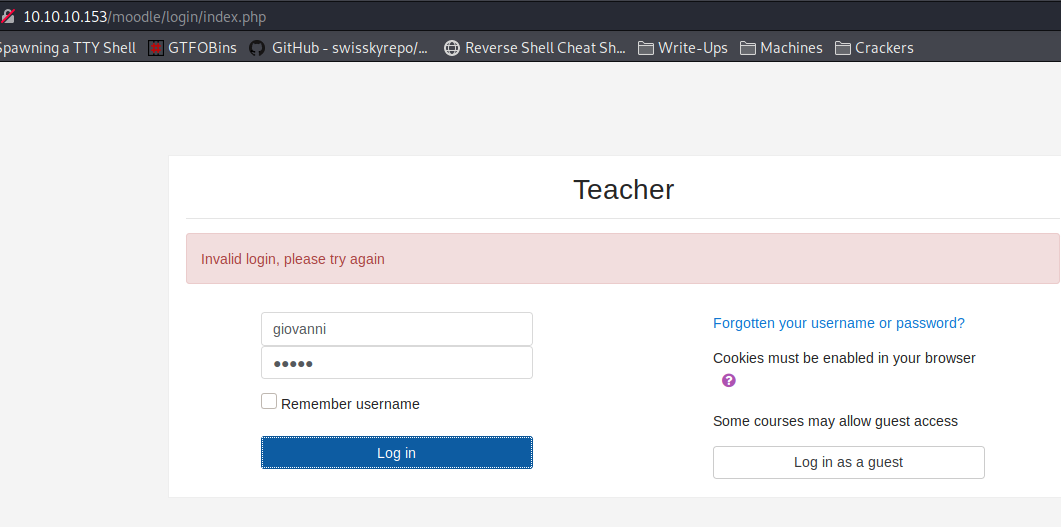Click the insecure connection padlock icon
This screenshot has width=1061, height=527.
click(x=7, y=16)
